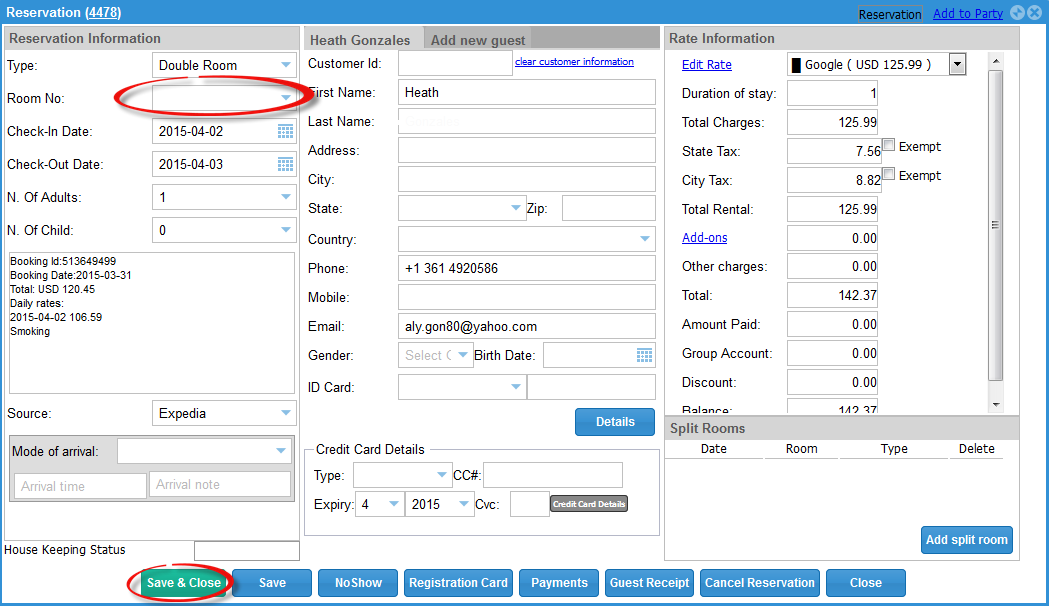The image size is (1049, 606).
Task: Click the rate panel scroll-down arrow
Action: coord(995,404)
